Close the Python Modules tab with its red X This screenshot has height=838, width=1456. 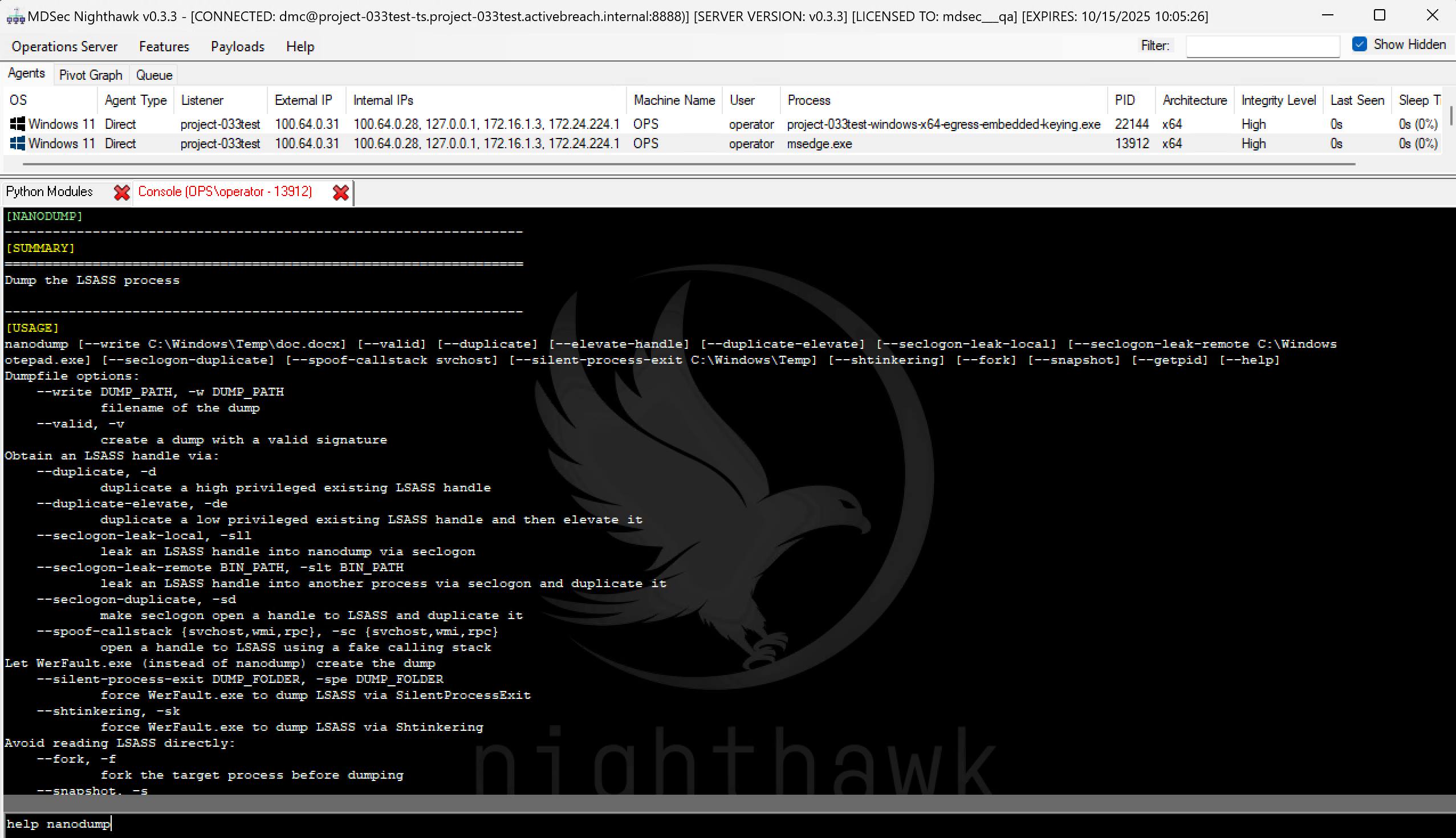coord(121,192)
